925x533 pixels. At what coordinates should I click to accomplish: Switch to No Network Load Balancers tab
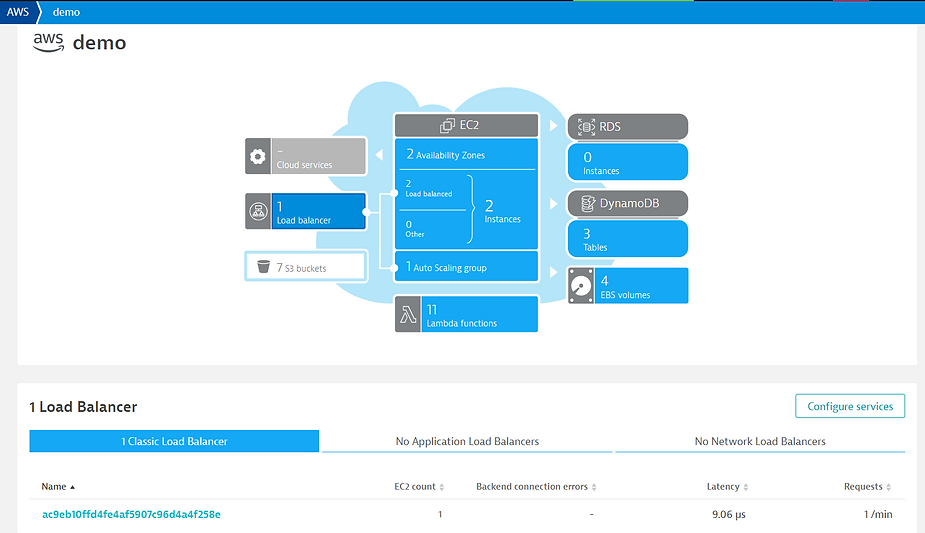pos(760,441)
